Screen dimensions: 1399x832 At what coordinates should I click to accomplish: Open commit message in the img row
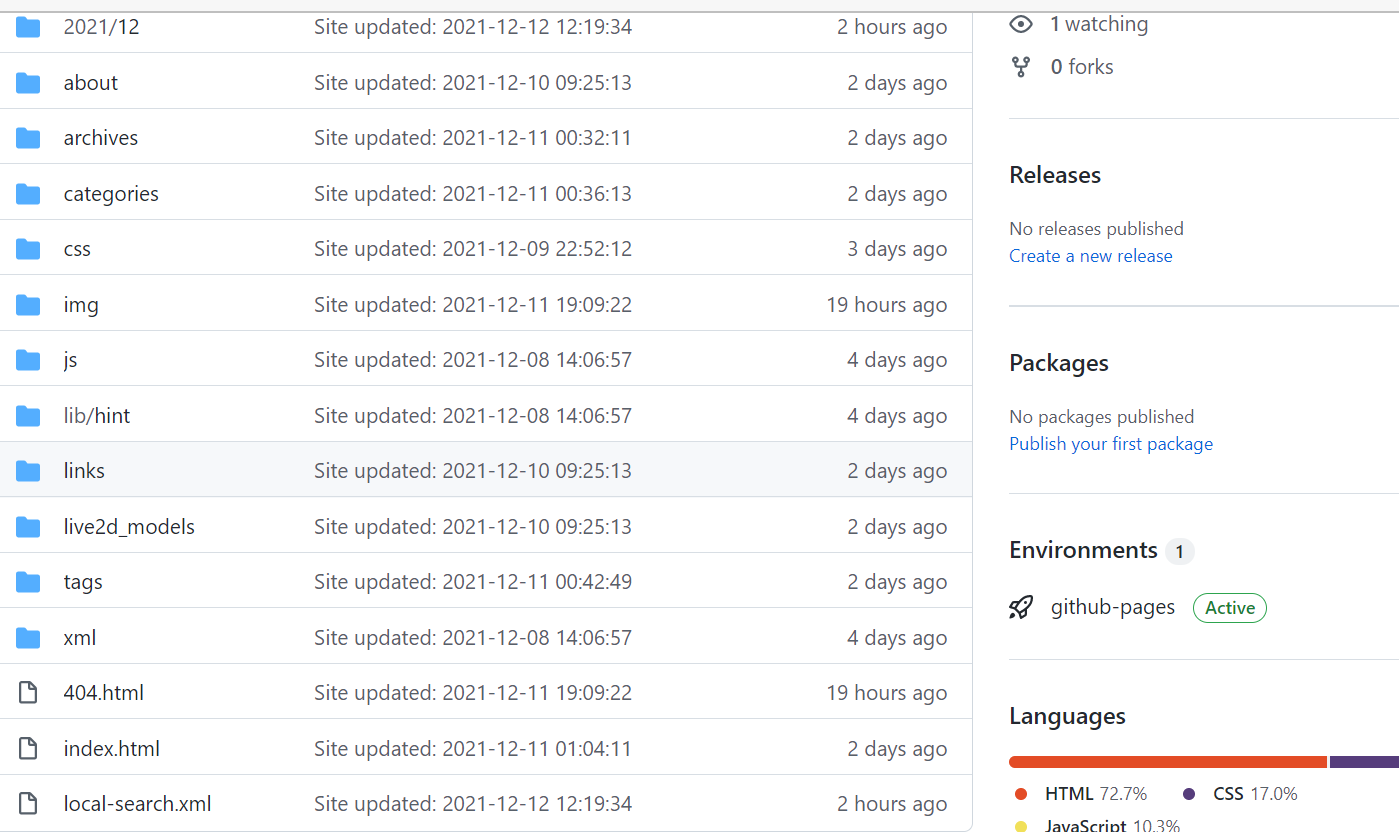[x=473, y=305]
